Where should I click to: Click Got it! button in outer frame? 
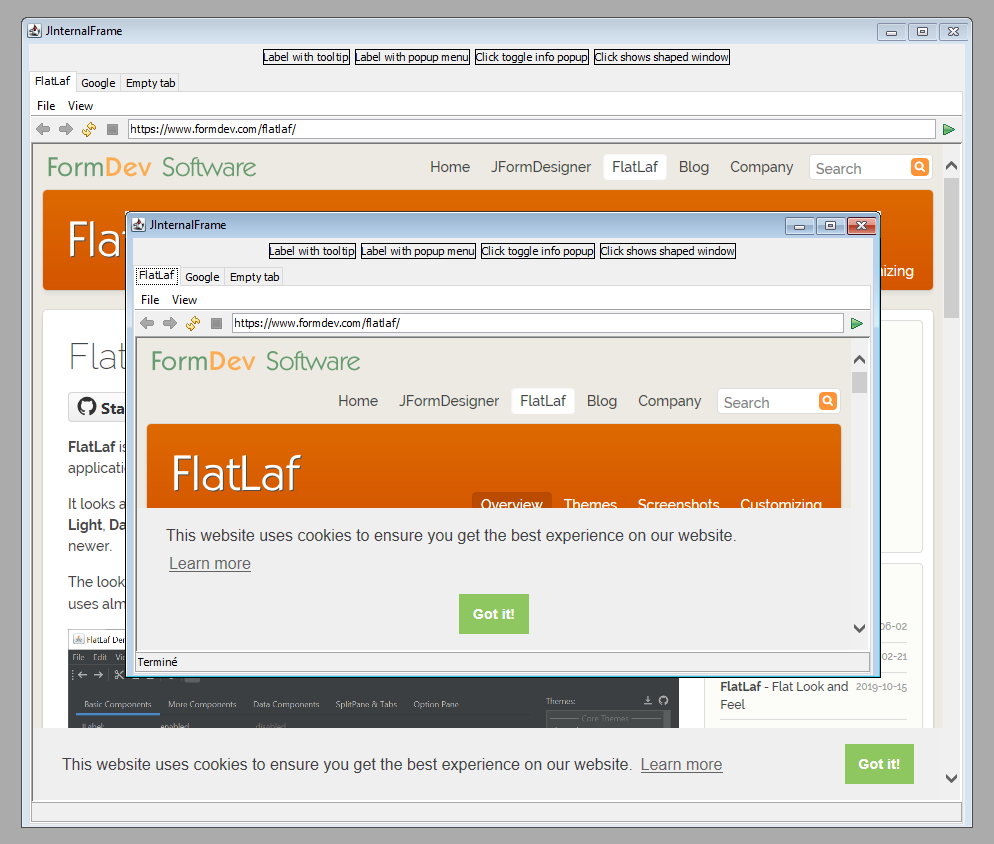point(879,764)
